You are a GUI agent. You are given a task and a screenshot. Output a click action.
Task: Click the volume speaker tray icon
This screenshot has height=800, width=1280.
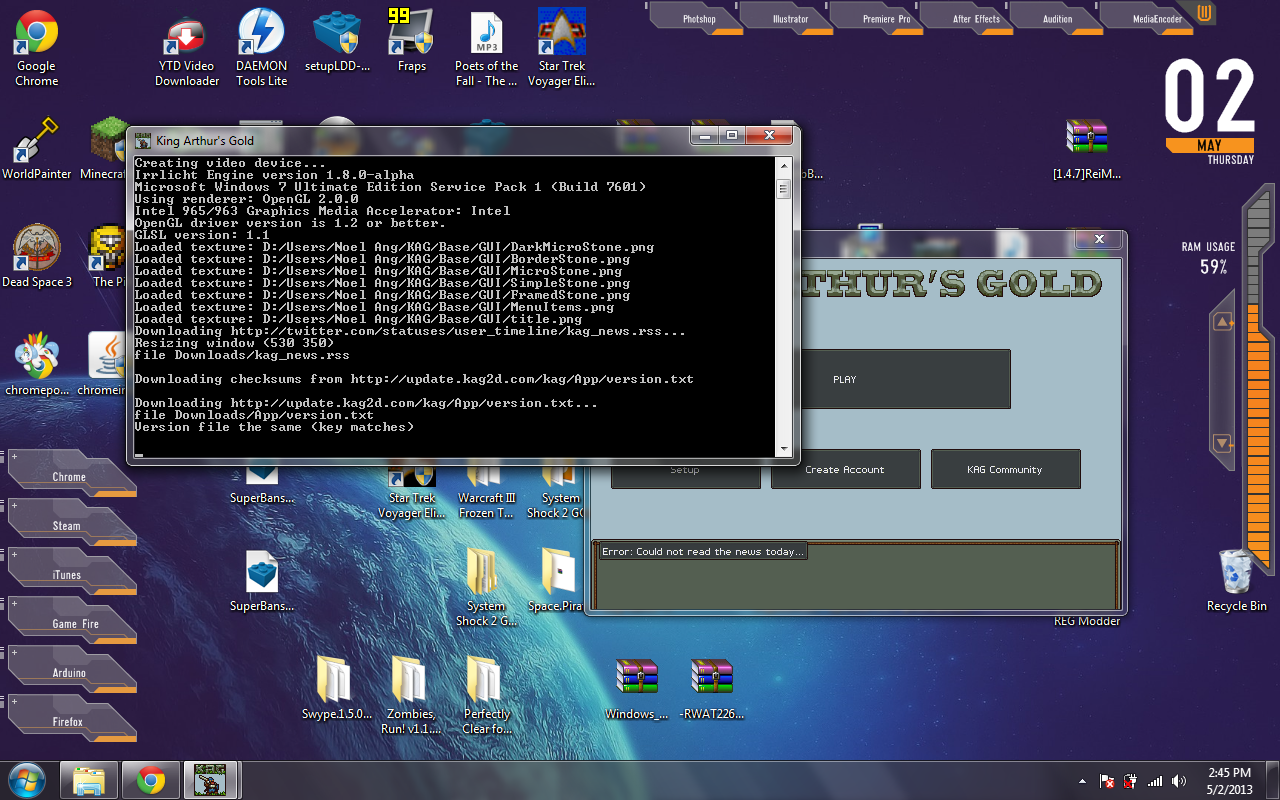point(1179,781)
